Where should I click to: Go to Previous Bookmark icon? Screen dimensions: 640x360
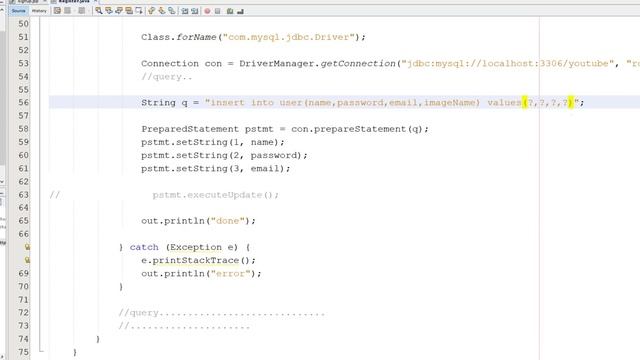[152, 11]
